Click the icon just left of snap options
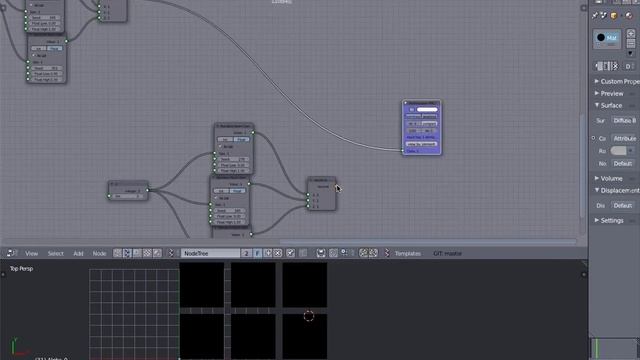This screenshot has width=640, height=360. tap(333, 253)
